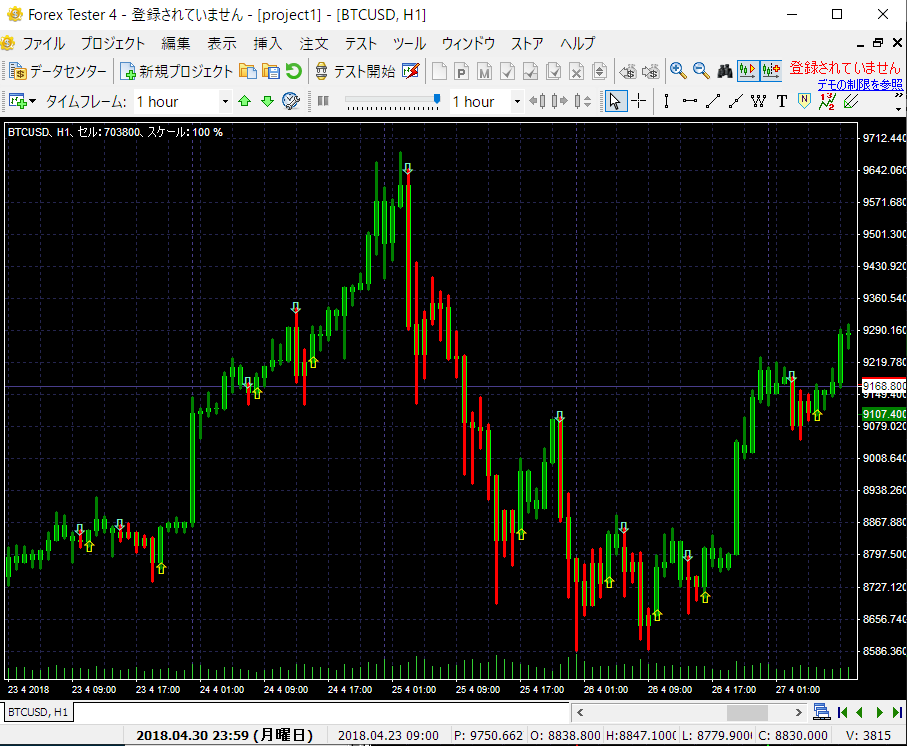Click the pause test button
This screenshot has height=746, width=907.
[323, 101]
